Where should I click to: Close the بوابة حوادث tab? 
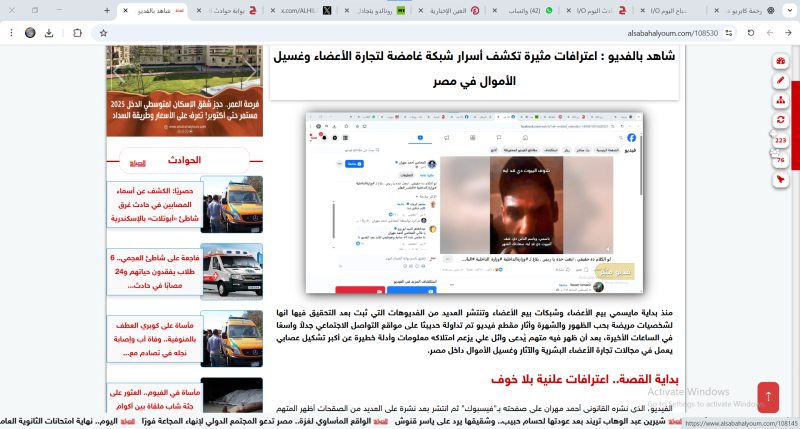click(x=199, y=10)
